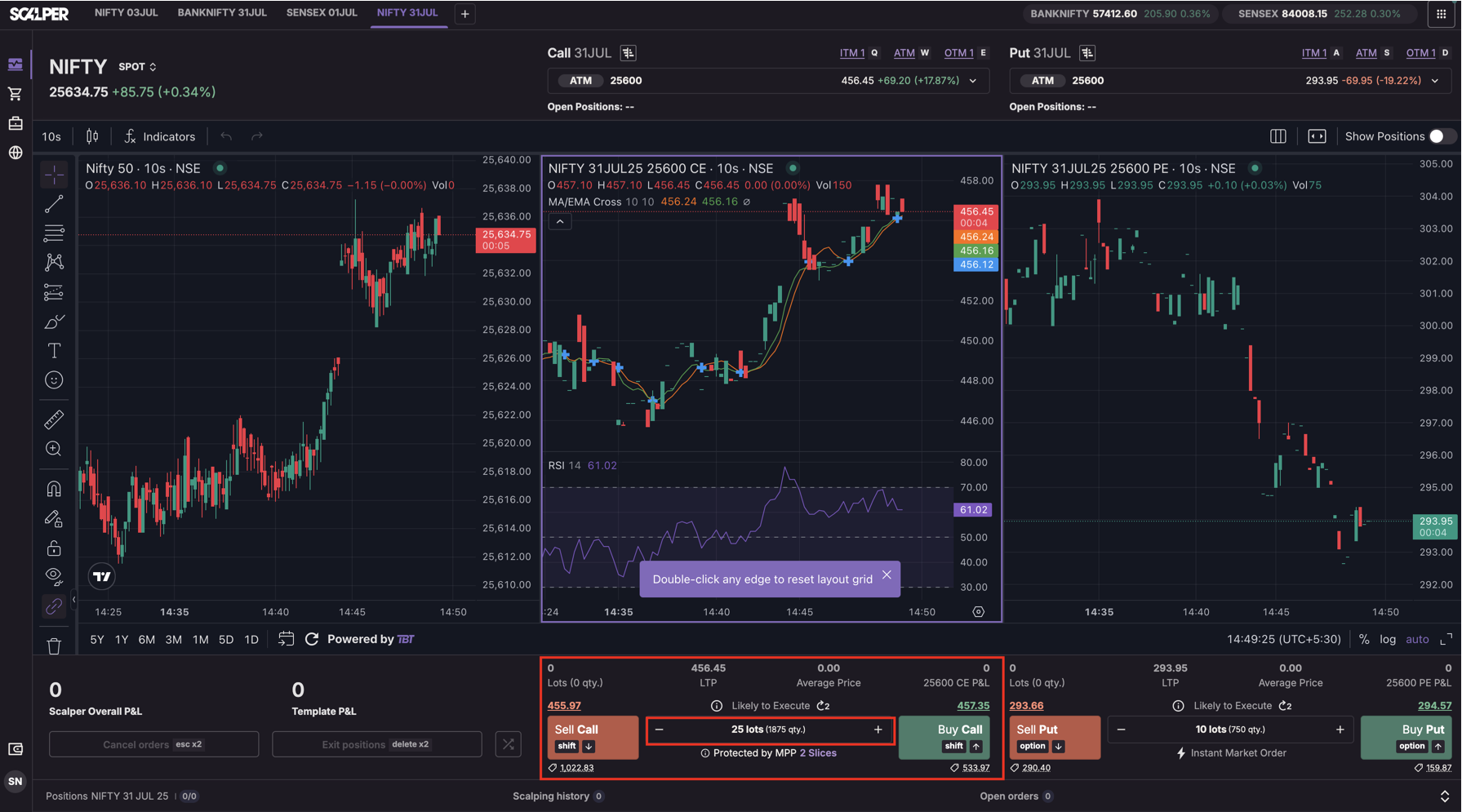
Task: Toggle lock all drawing tools
Action: pyautogui.click(x=54, y=548)
